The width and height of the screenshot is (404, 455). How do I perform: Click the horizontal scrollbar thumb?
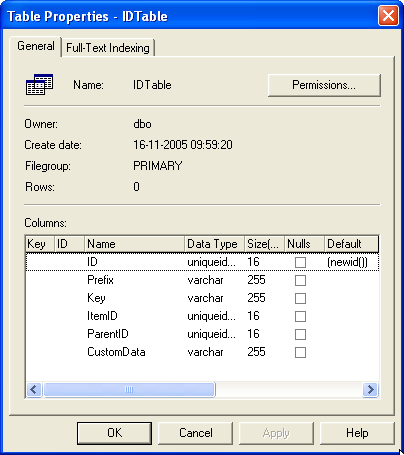point(129,389)
